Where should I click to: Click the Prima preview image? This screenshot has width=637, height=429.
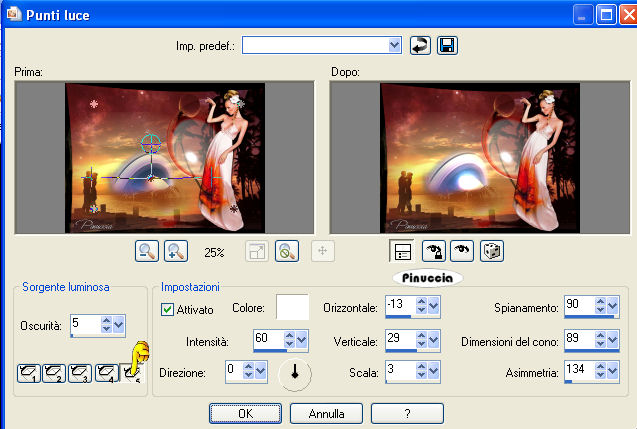coord(165,158)
